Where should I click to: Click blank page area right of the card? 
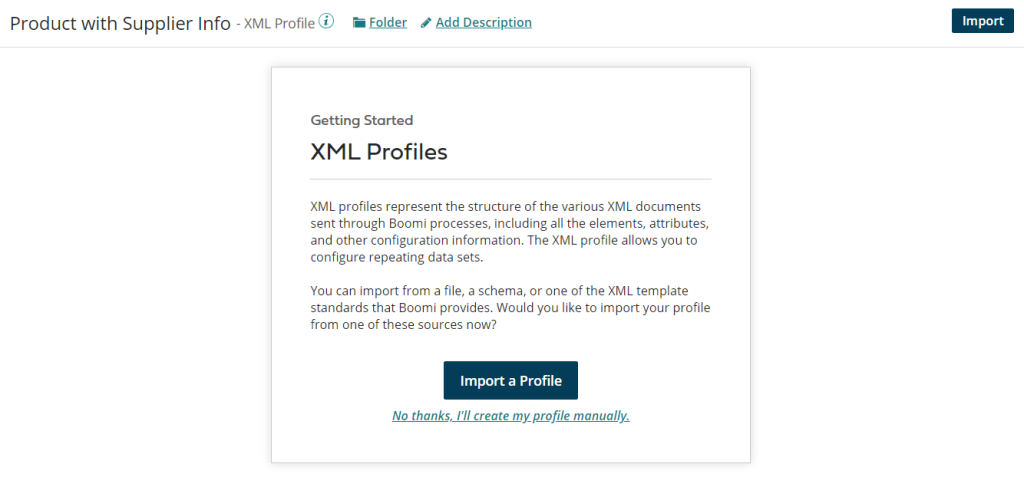tap(880, 260)
